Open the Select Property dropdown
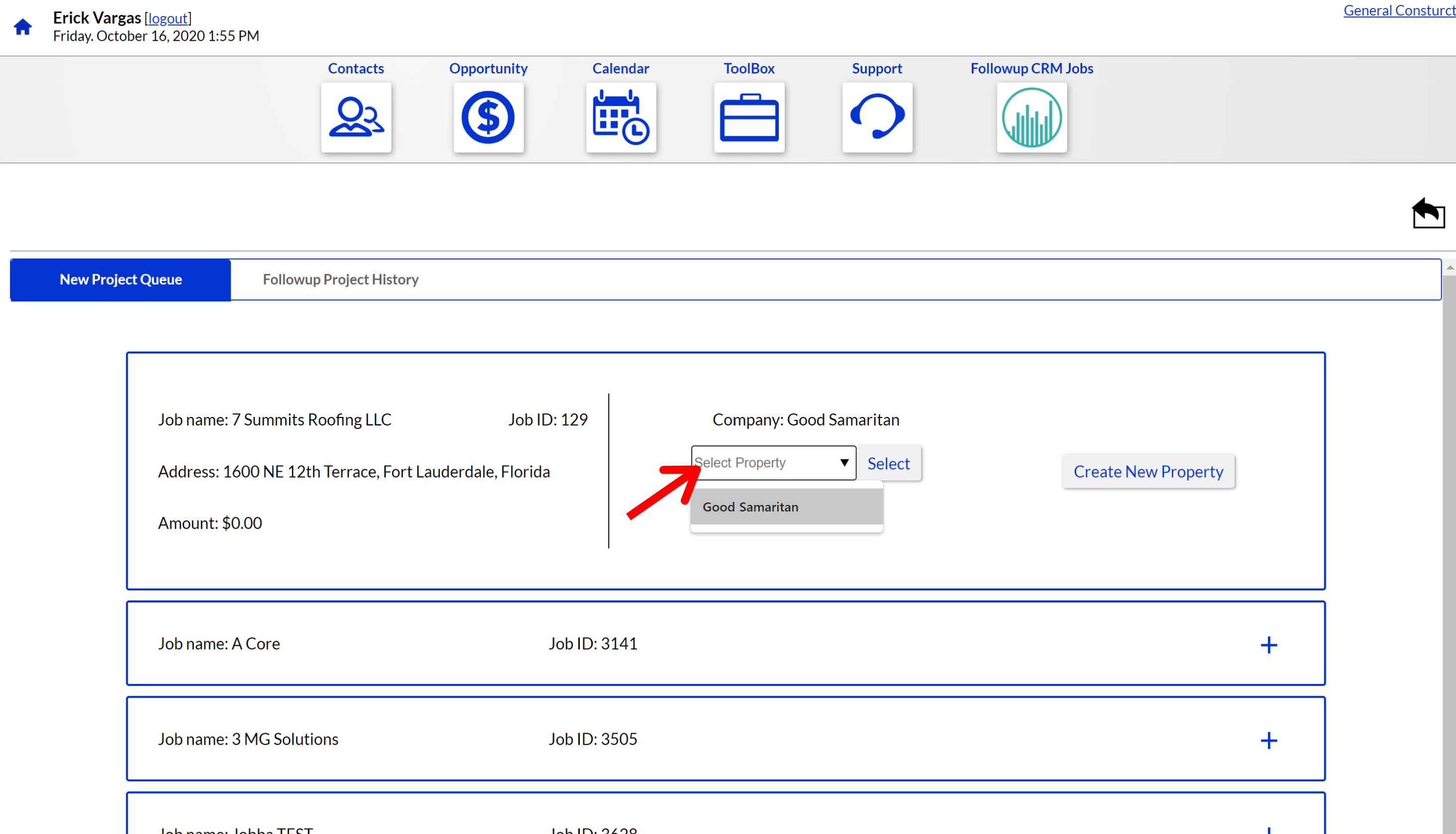 [x=773, y=463]
